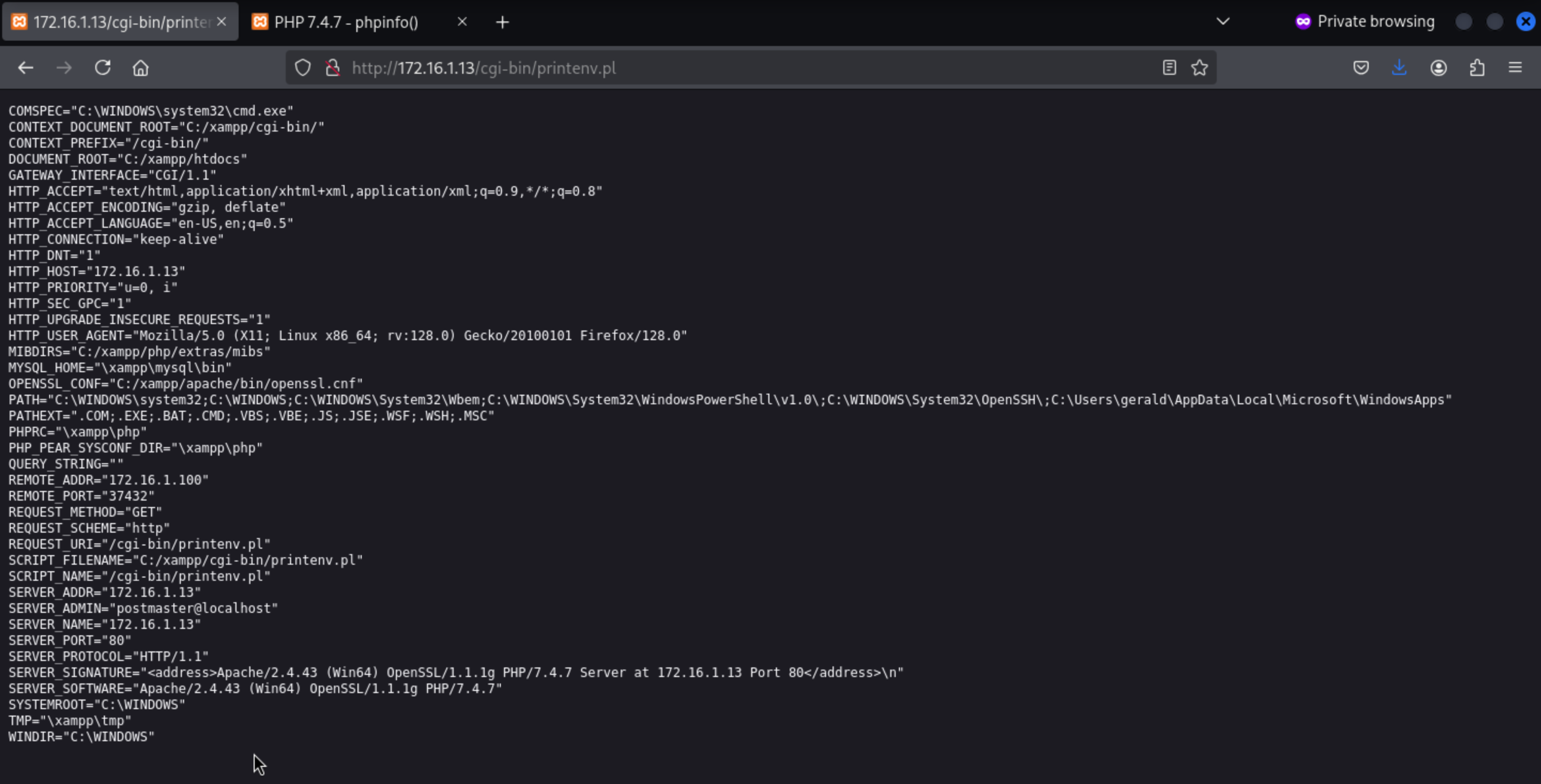This screenshot has width=1541, height=784.
Task: Open the downloads panel arrow
Action: [x=1399, y=67]
